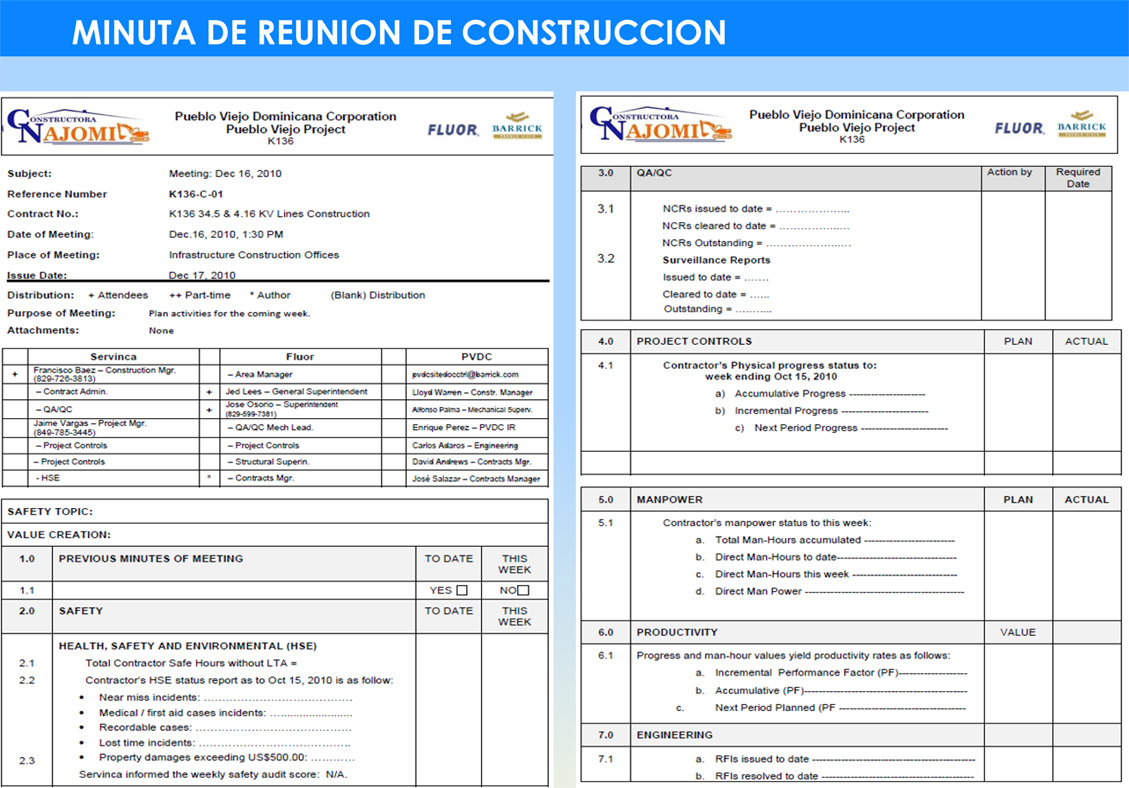Click 'HEALTH, SAFETY AND ENVIRONMENTAL (HSE)' heading
The height and width of the screenshot is (788, 1129).
click(x=188, y=646)
